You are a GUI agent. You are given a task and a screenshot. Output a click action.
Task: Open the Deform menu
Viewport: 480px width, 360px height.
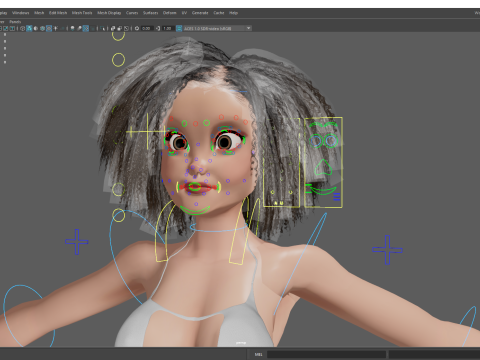169,13
